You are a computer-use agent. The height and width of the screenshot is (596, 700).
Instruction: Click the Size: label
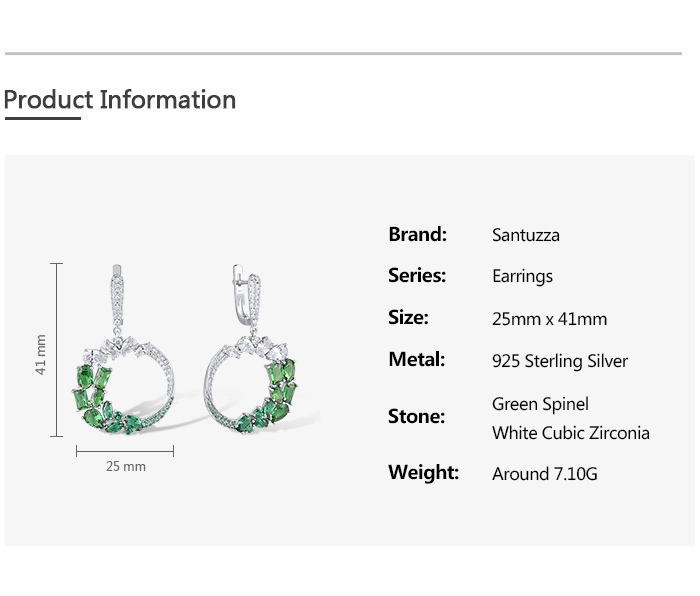point(408,318)
